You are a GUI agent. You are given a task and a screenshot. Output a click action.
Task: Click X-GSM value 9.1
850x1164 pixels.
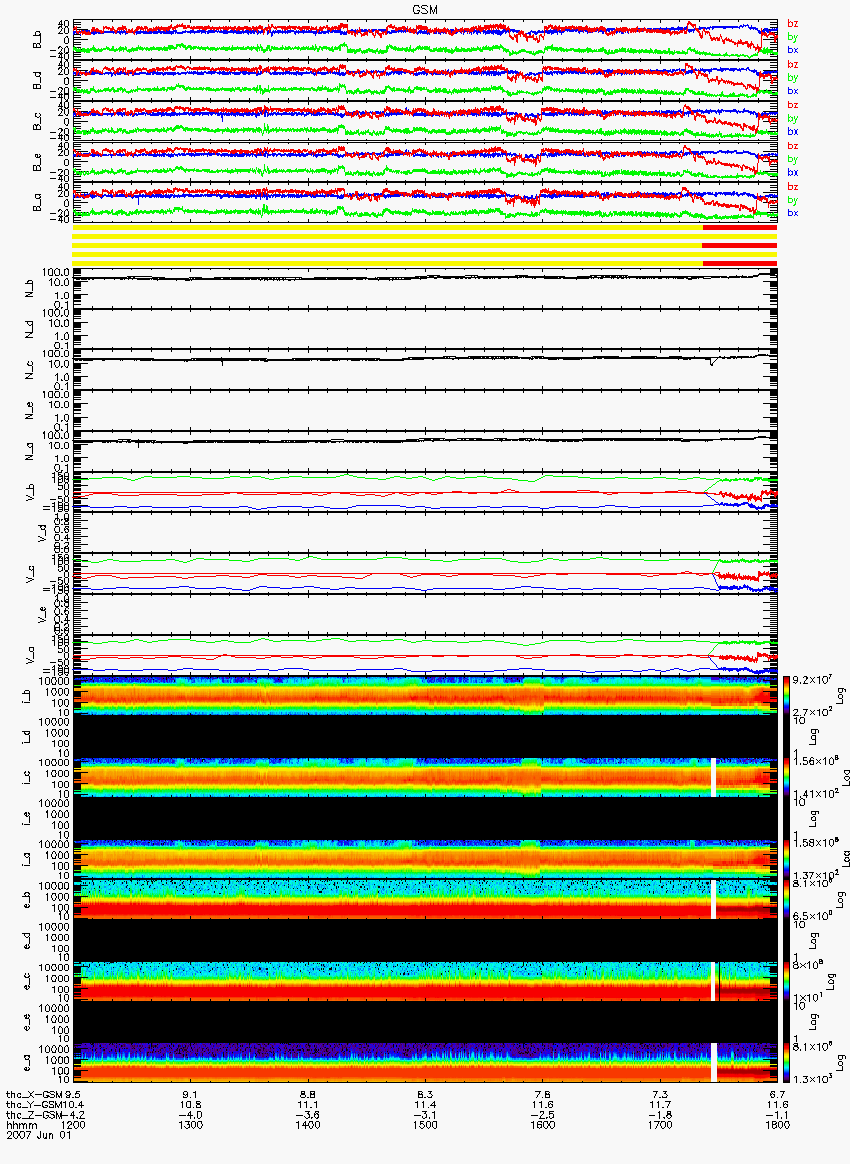click(192, 1095)
